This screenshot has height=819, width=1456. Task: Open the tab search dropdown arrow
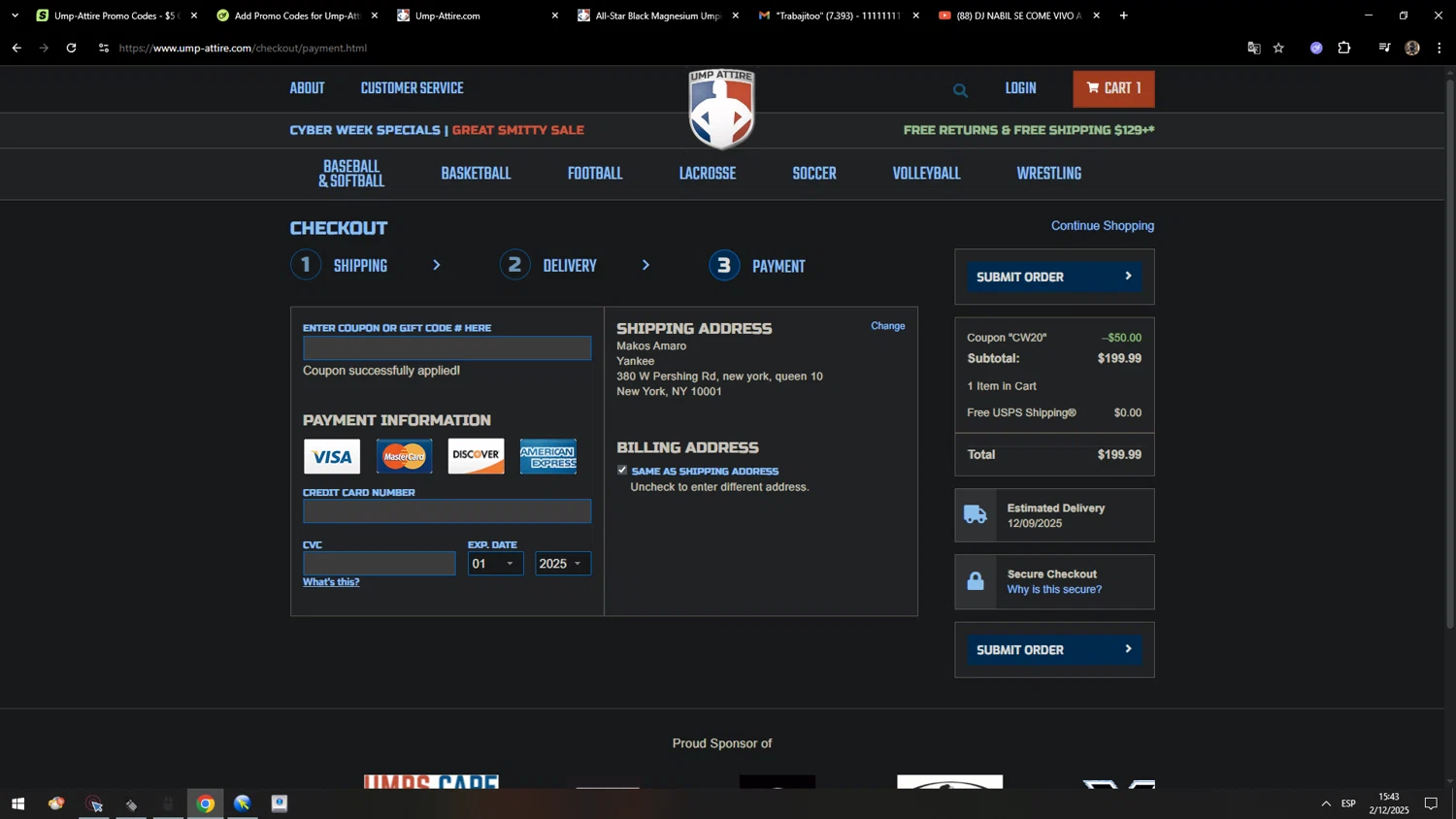(x=15, y=16)
